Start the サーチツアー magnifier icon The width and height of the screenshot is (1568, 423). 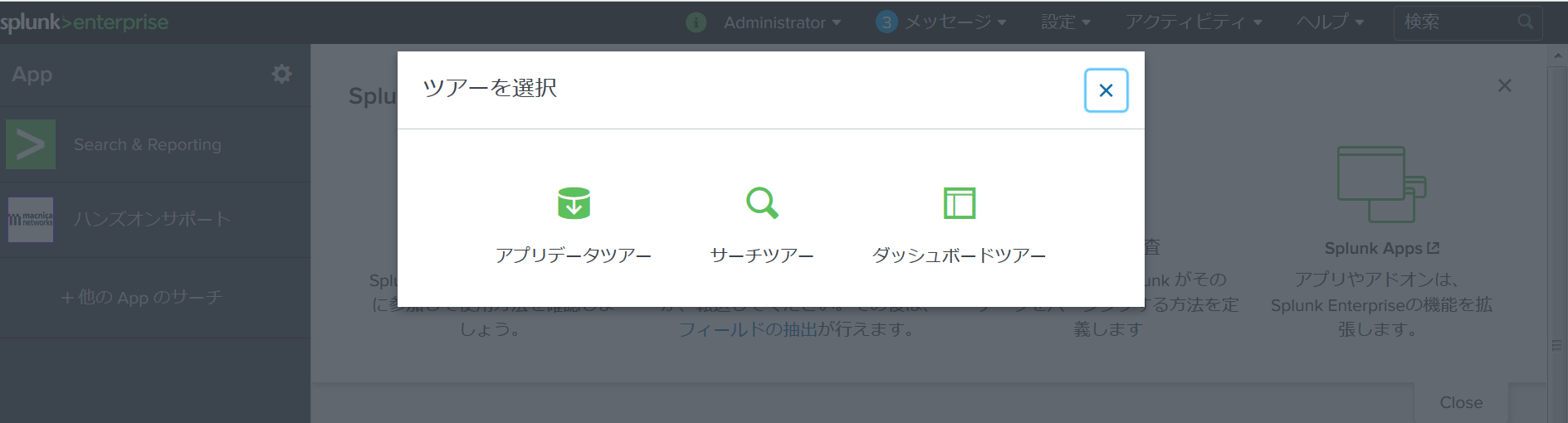point(762,202)
